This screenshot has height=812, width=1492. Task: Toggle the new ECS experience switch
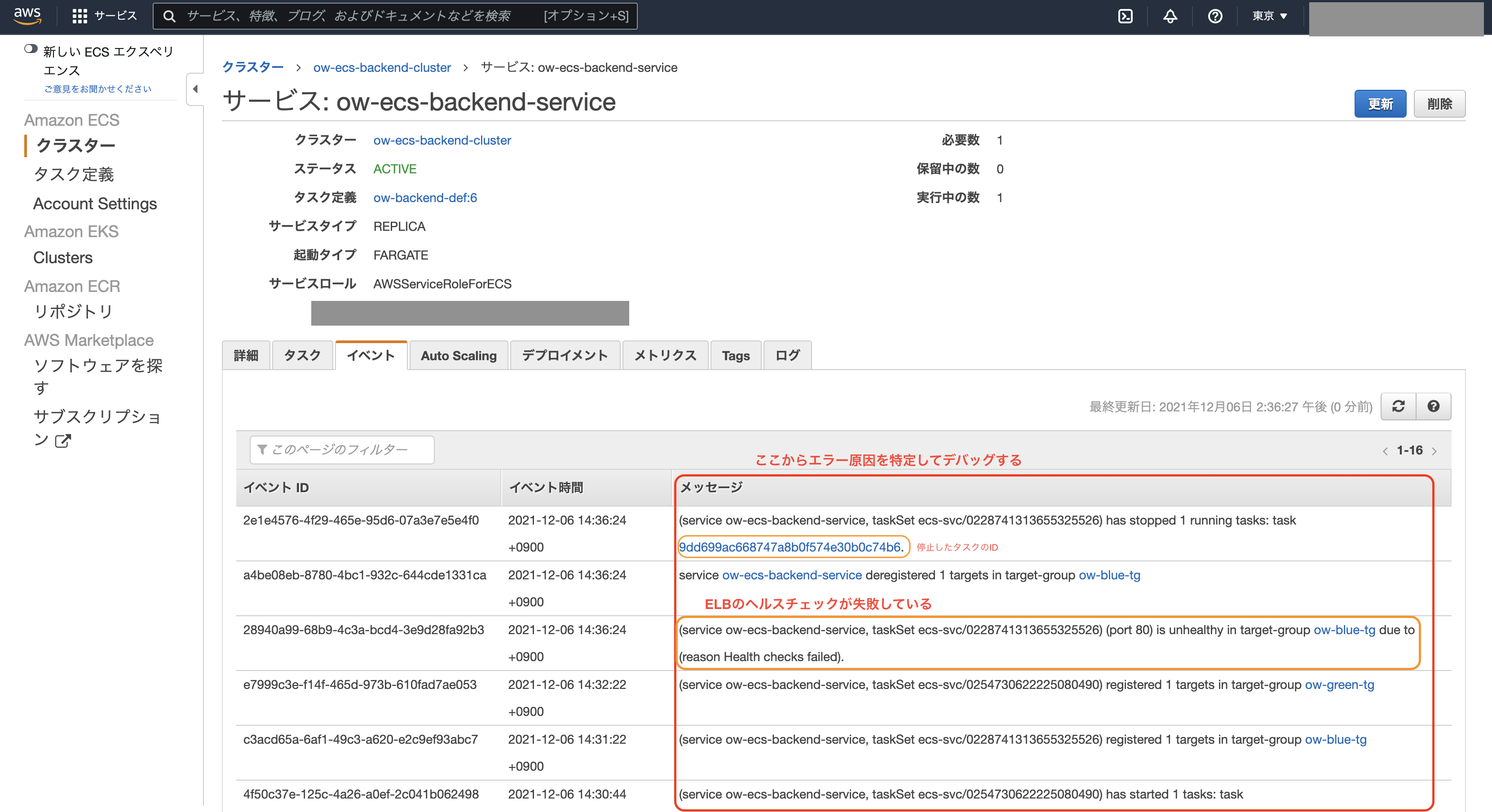(x=31, y=49)
